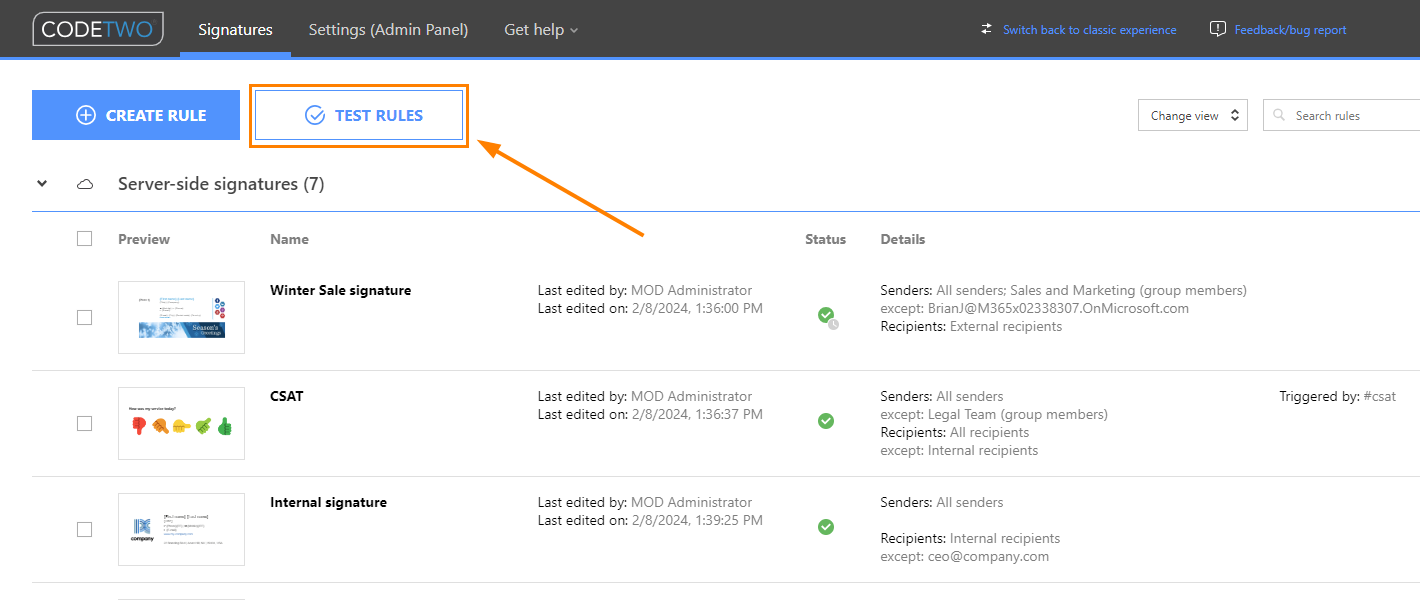This screenshot has height=600, width=1420.
Task: Check the Winter Sale signature checkbox
Action: pyautogui.click(x=85, y=317)
